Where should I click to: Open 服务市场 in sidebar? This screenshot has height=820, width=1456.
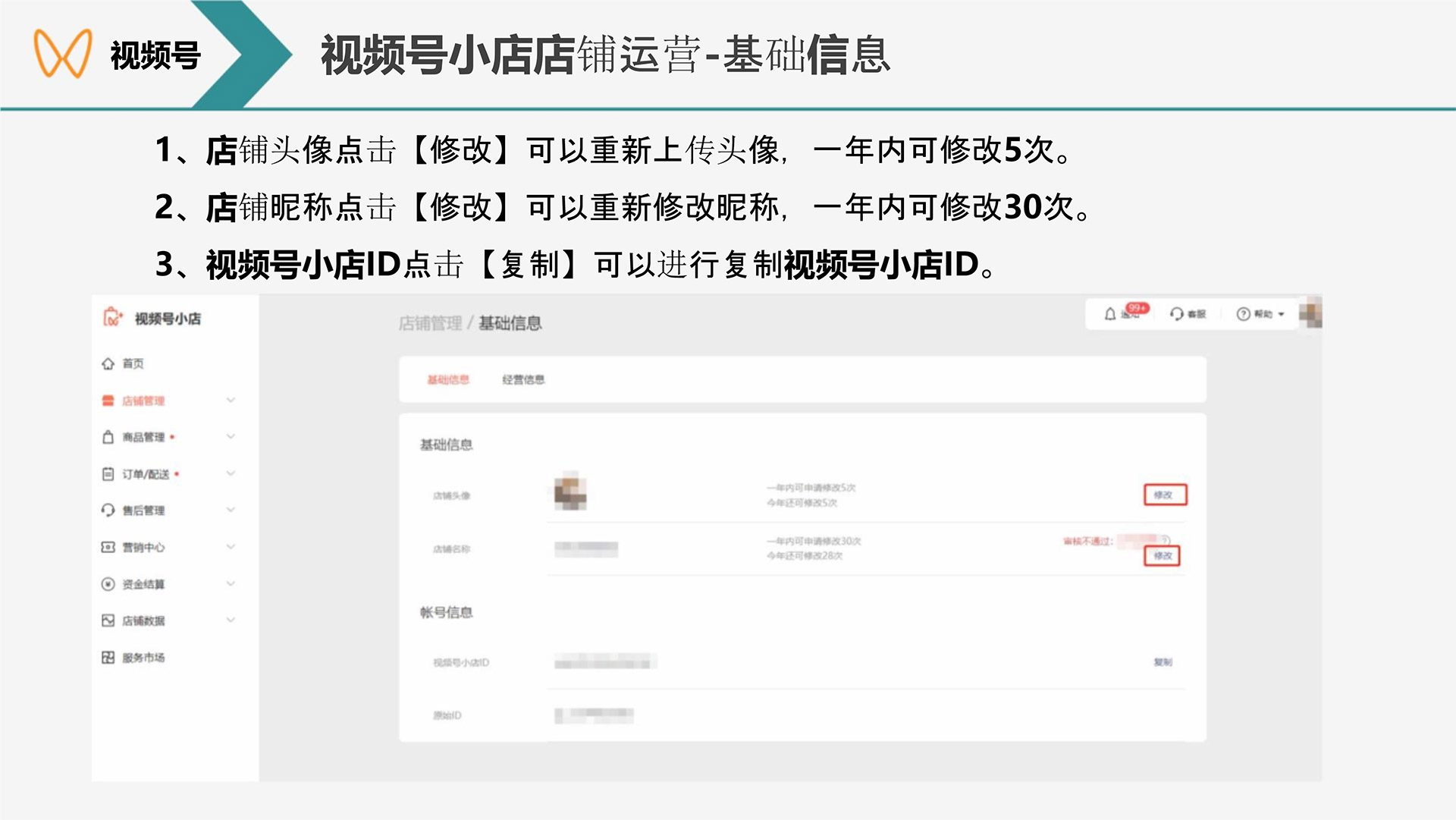(143, 658)
